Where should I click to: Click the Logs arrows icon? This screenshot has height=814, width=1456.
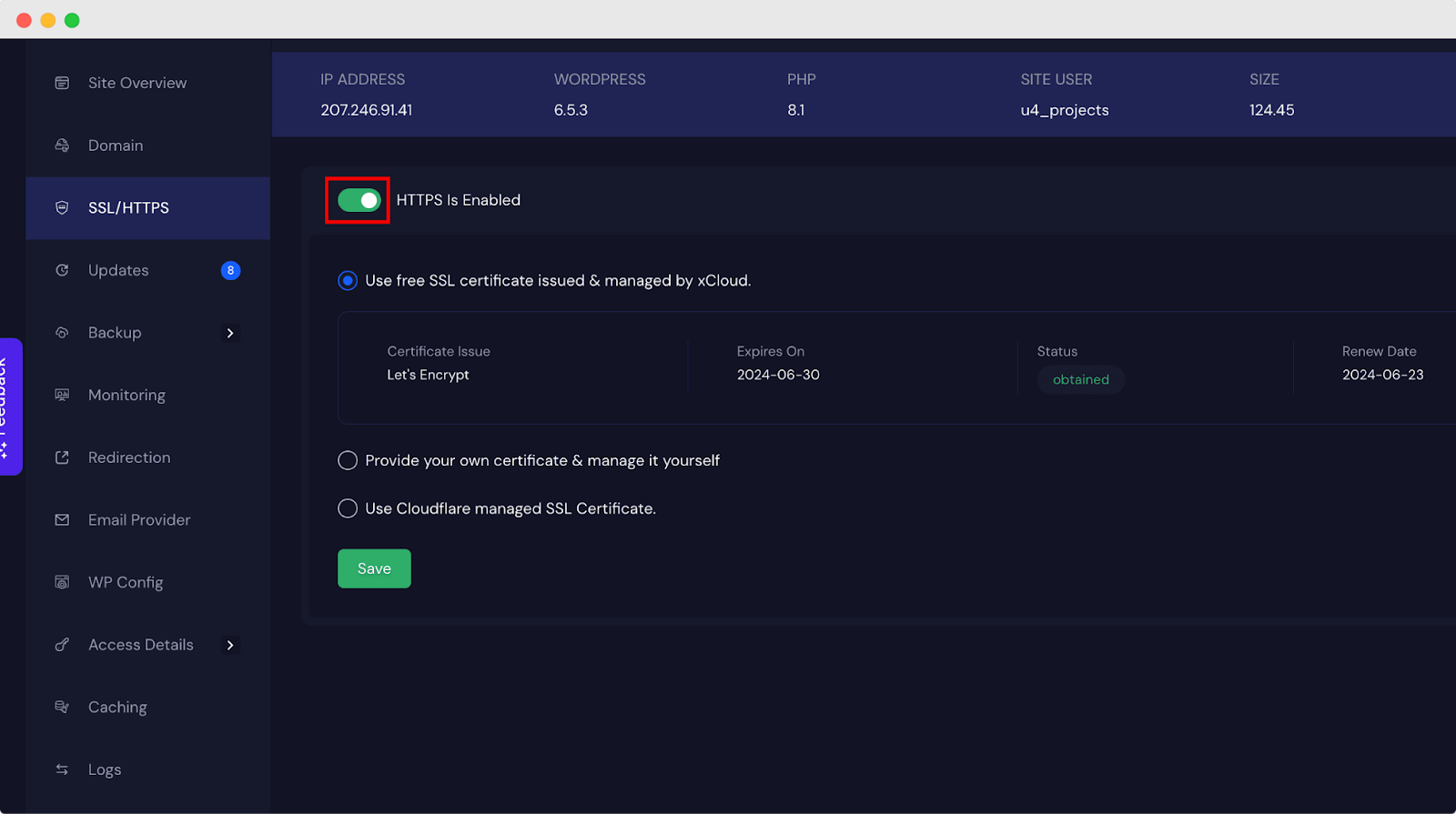pyautogui.click(x=62, y=769)
